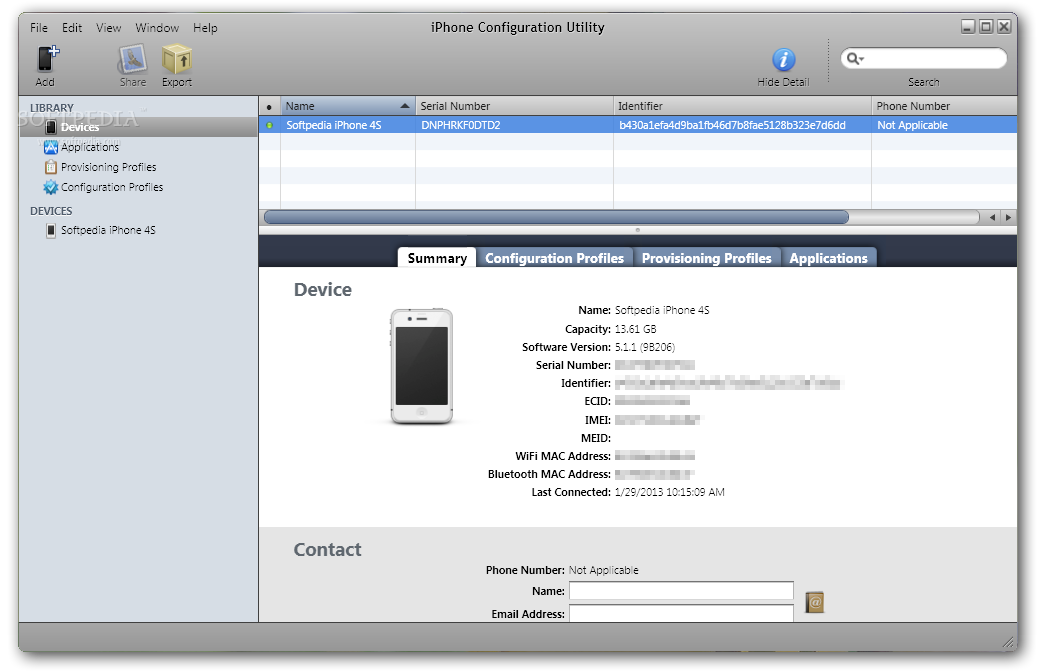Maximize the iPhone Configuration Utility window
This screenshot has width=1038, height=672.
click(986, 26)
